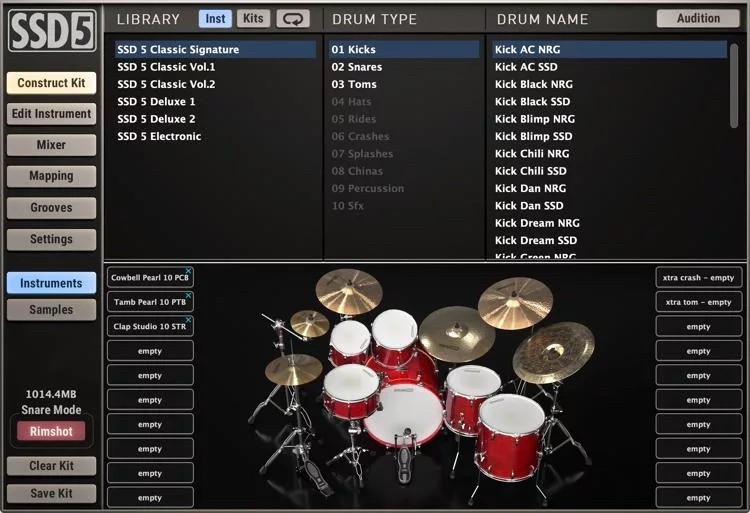The image size is (750, 513).
Task: Choose 06 Crashes drum type
Action: tap(404, 136)
